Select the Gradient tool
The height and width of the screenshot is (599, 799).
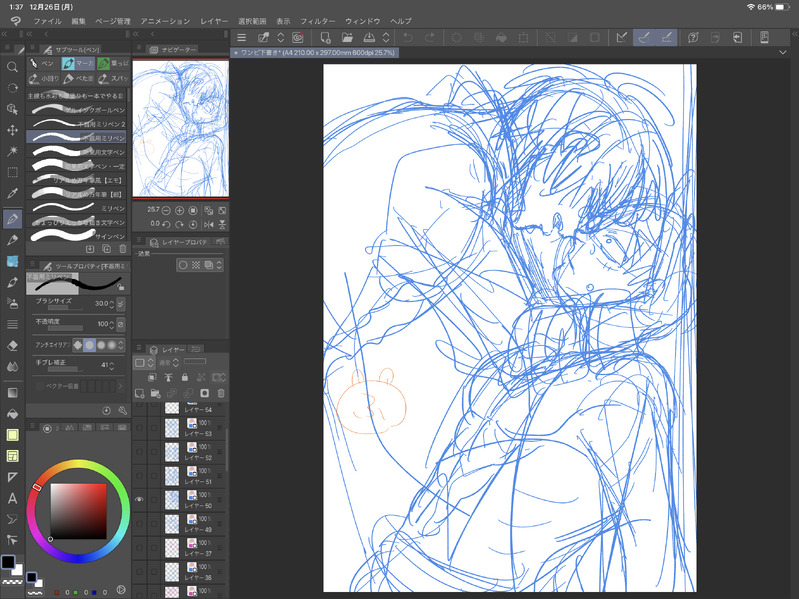12,393
